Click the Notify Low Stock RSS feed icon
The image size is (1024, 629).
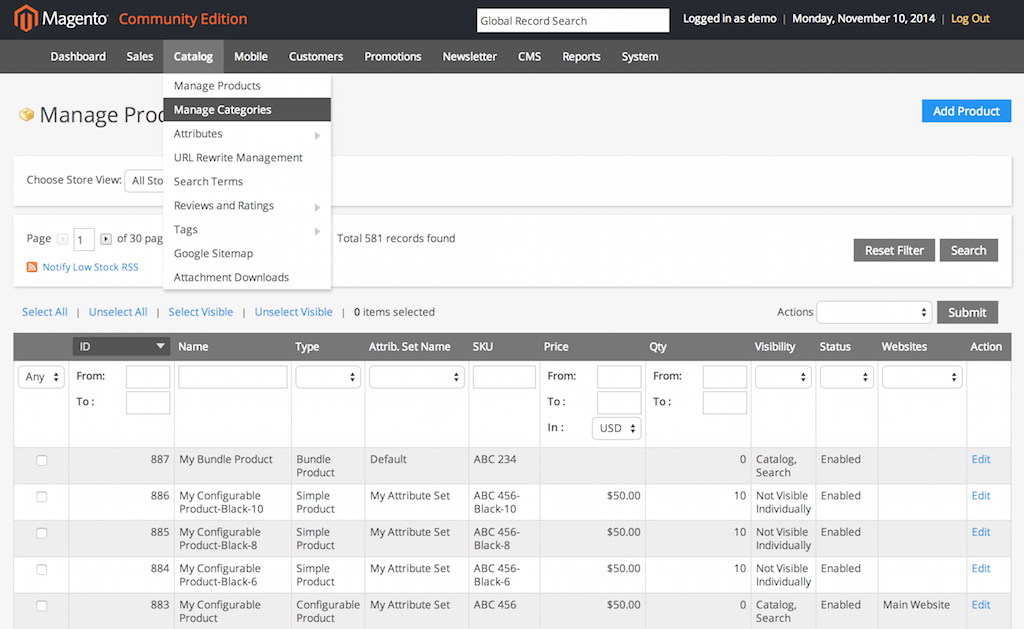[31, 267]
